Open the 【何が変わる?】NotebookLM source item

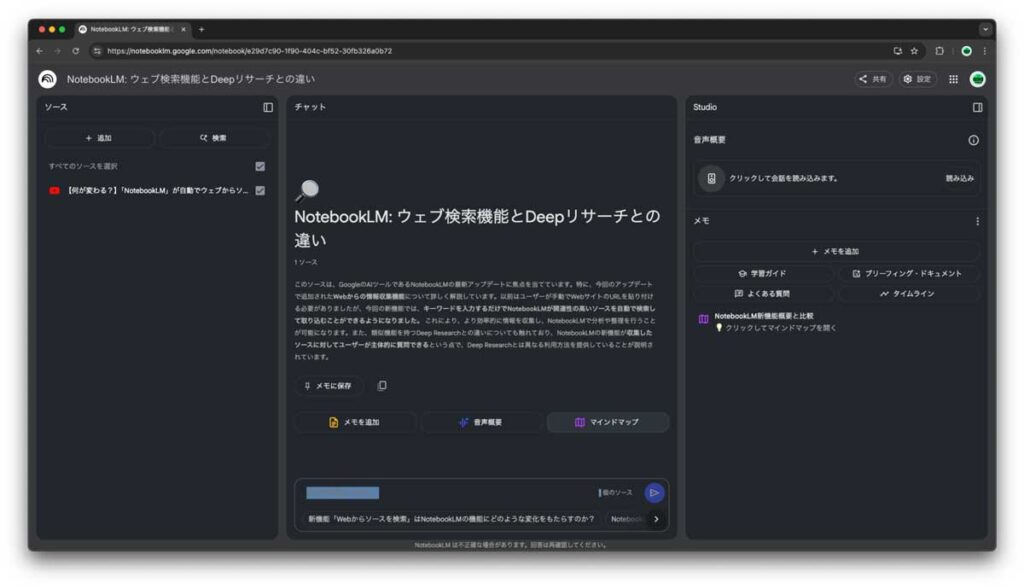[x=157, y=191]
